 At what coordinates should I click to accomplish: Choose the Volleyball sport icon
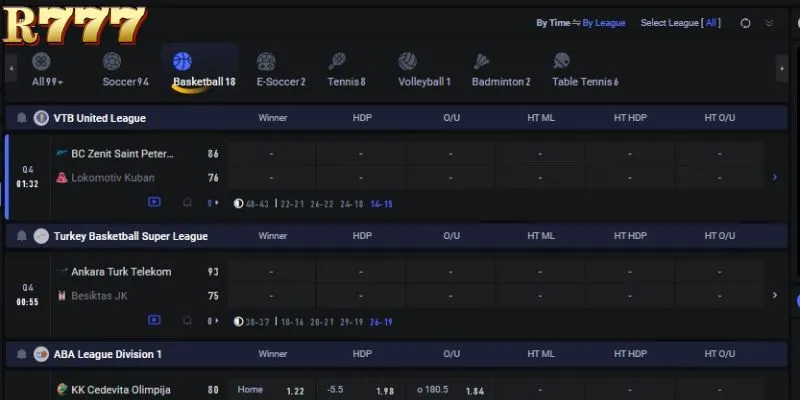coord(407,61)
